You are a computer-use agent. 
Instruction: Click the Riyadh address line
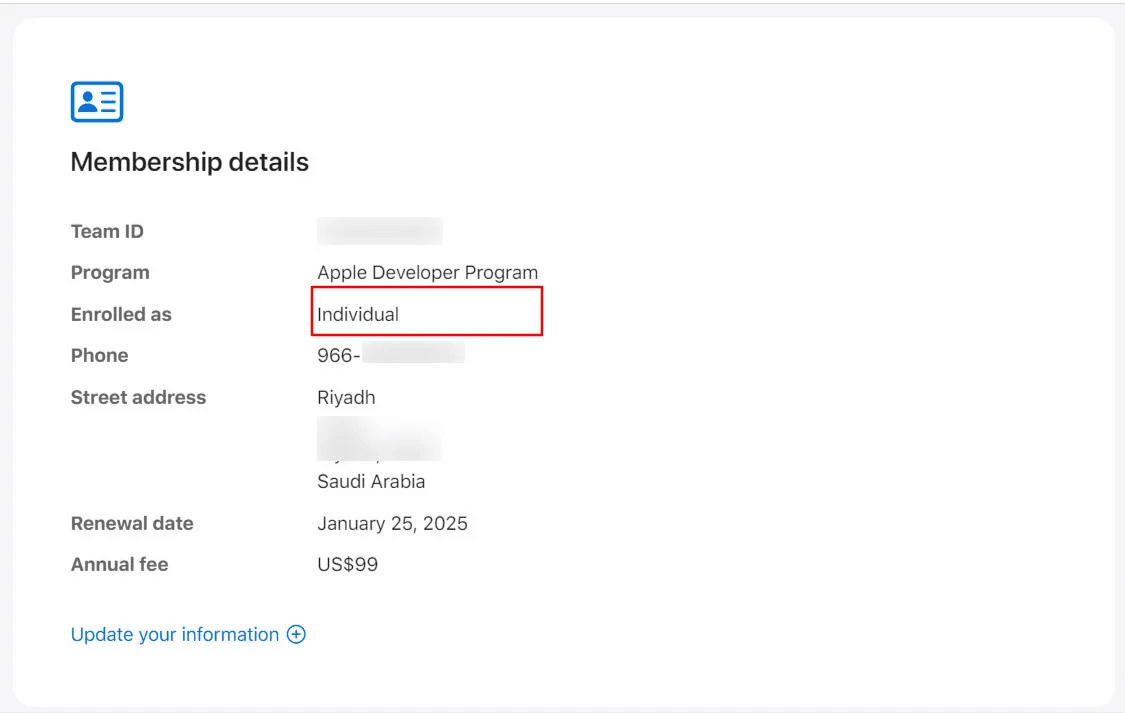[346, 397]
